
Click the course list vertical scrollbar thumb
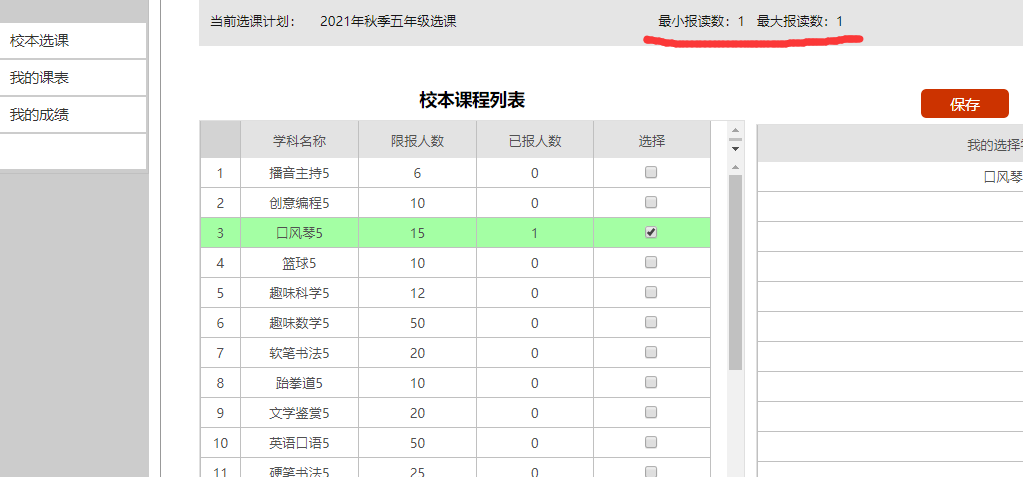coord(736,270)
